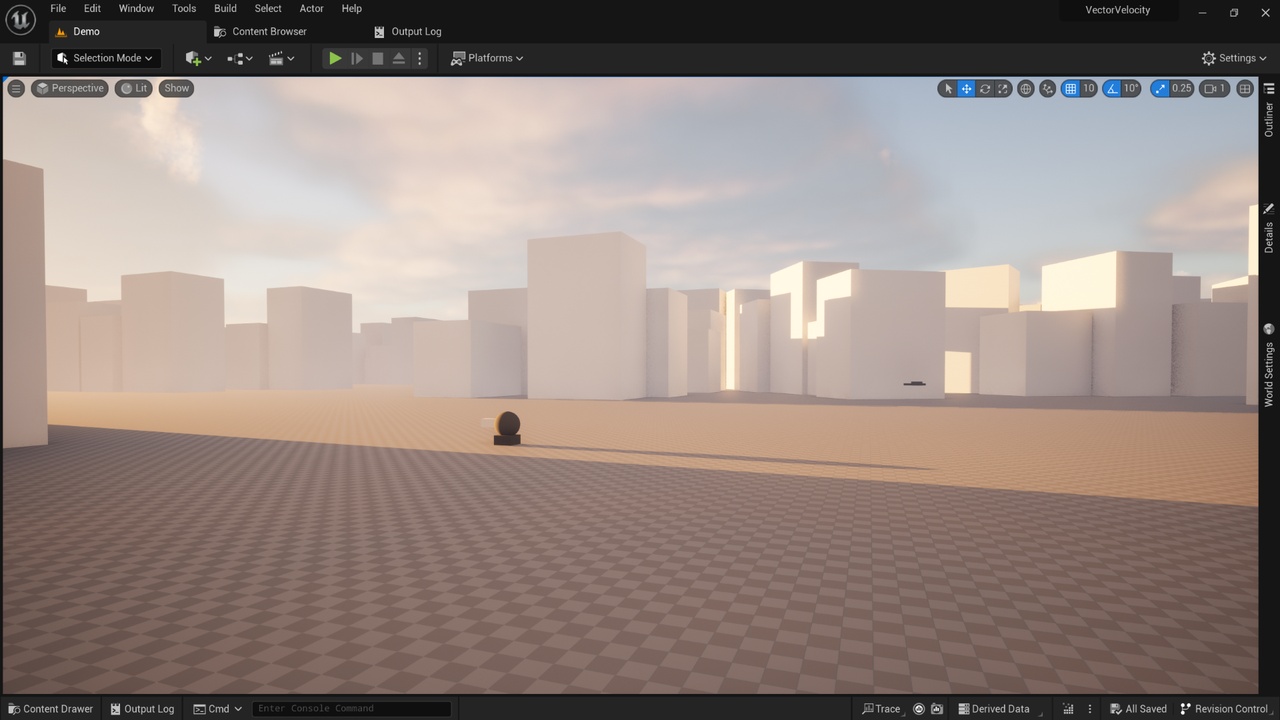This screenshot has height=720, width=1280.
Task: Select the dark sphere actor in viewport
Action: click(x=508, y=424)
